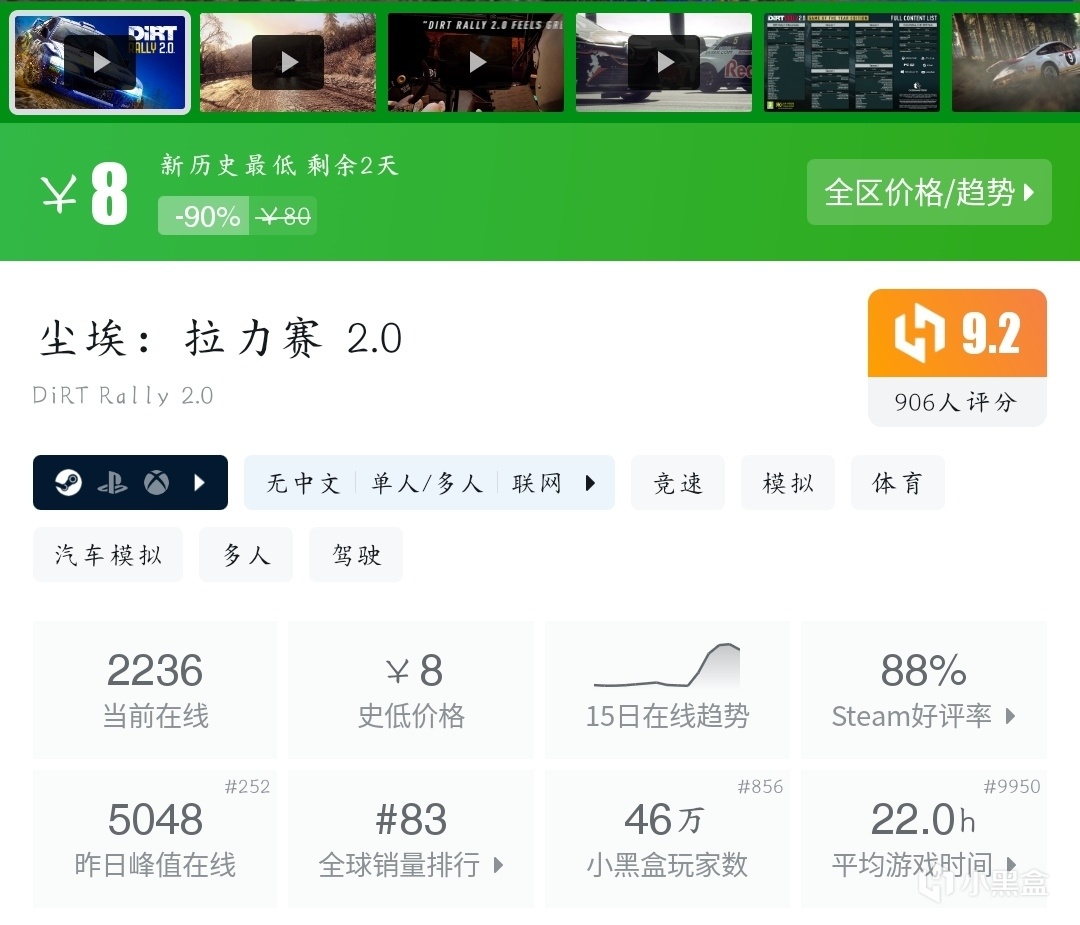Expand the platforms list arrow
This screenshot has width=1080, height=925.
(199, 483)
